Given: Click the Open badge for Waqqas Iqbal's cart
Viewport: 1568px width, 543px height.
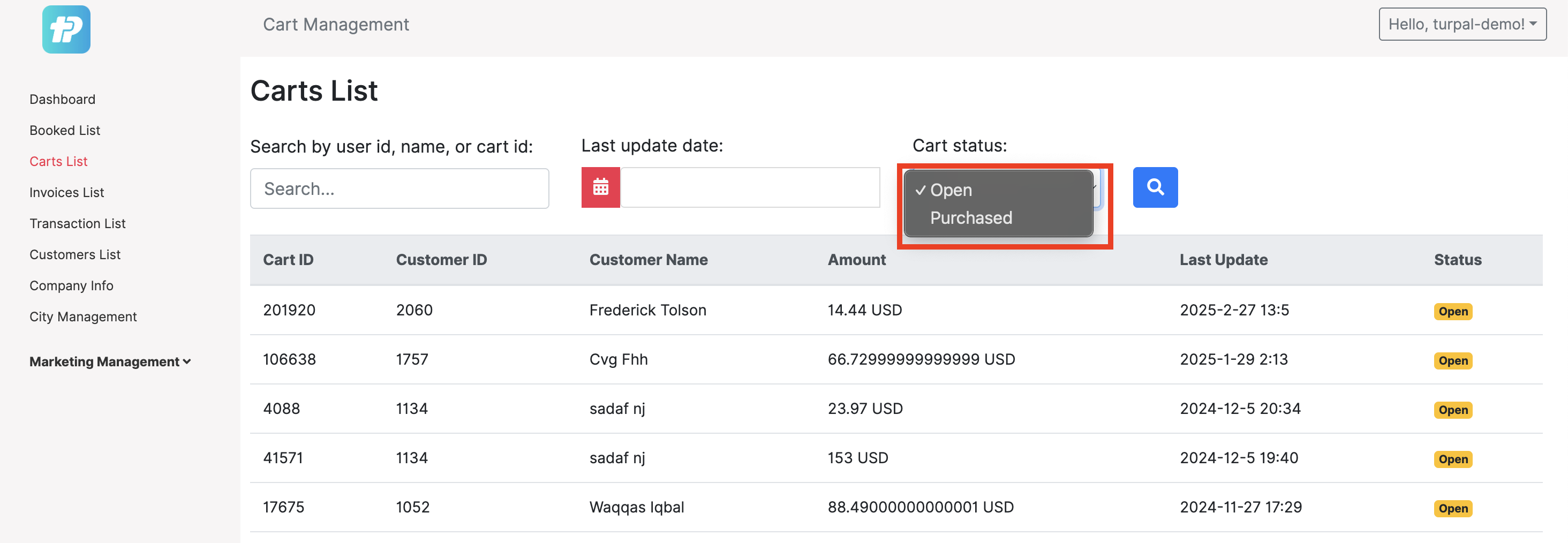Looking at the screenshot, I should tap(1452, 508).
